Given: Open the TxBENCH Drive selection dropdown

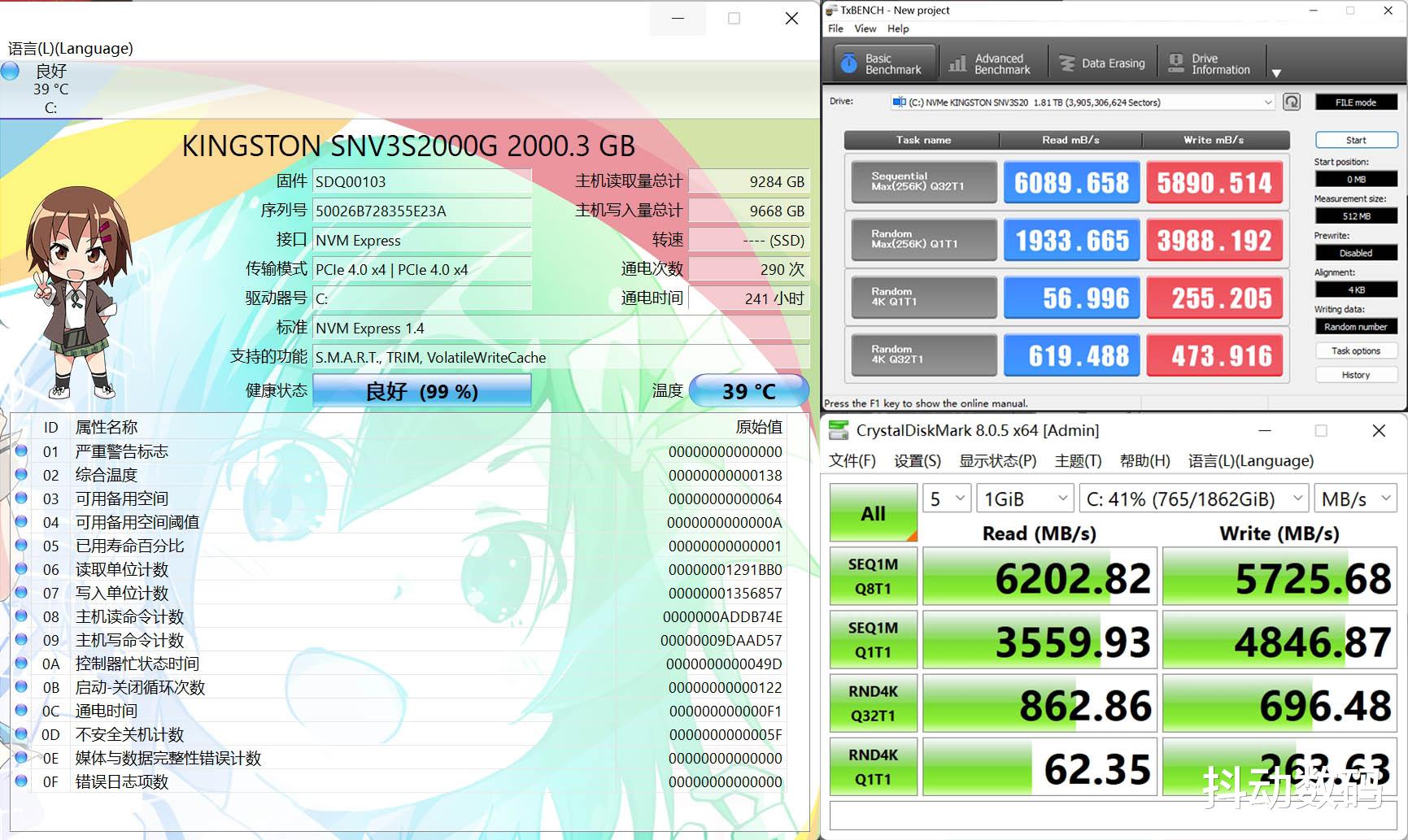Looking at the screenshot, I should 1083,102.
